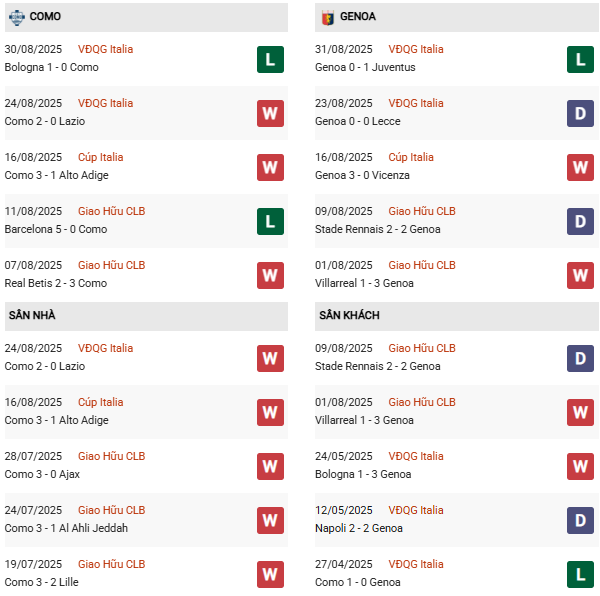Open the VĐQG Italia link above Bologna 1 - 0 Como
The height and width of the screenshot is (596, 600).
(x=105, y=49)
